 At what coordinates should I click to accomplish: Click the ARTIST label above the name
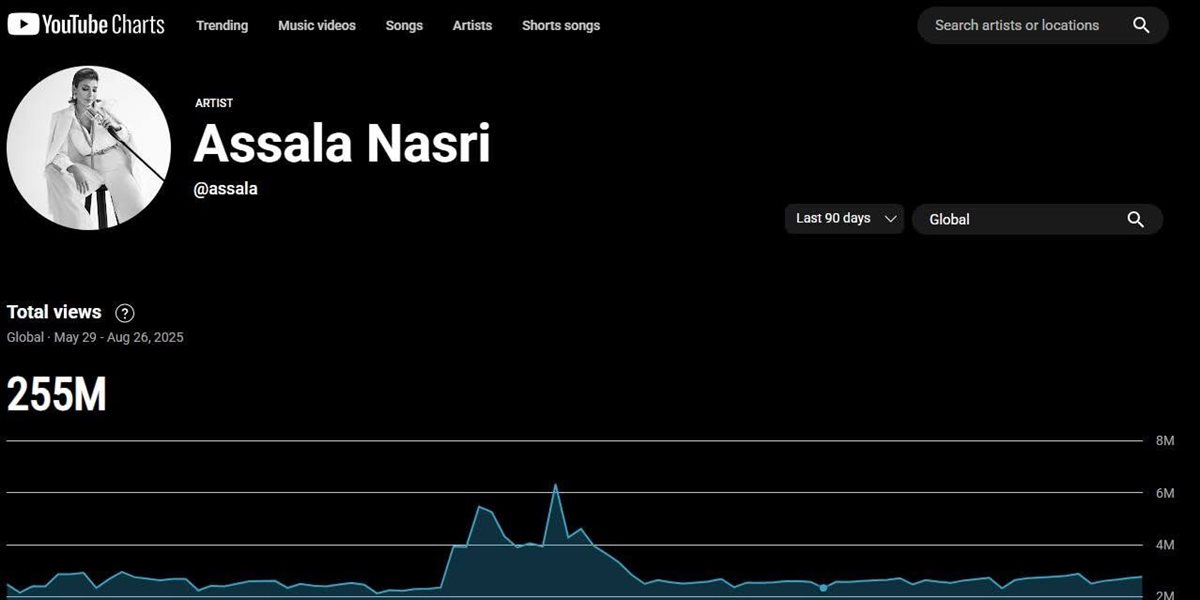[214, 103]
